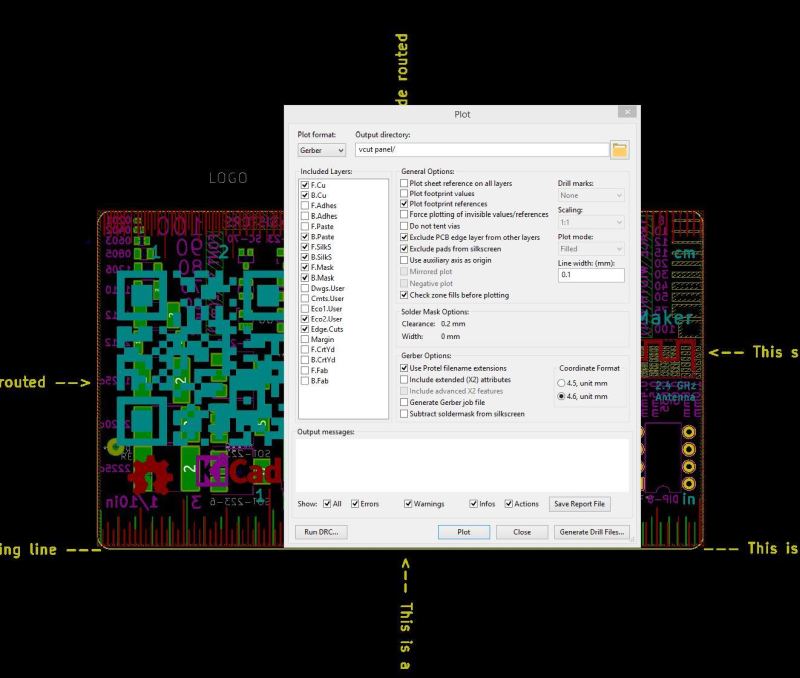Enable the F.Adhes layer
The image size is (800, 678).
305,206
